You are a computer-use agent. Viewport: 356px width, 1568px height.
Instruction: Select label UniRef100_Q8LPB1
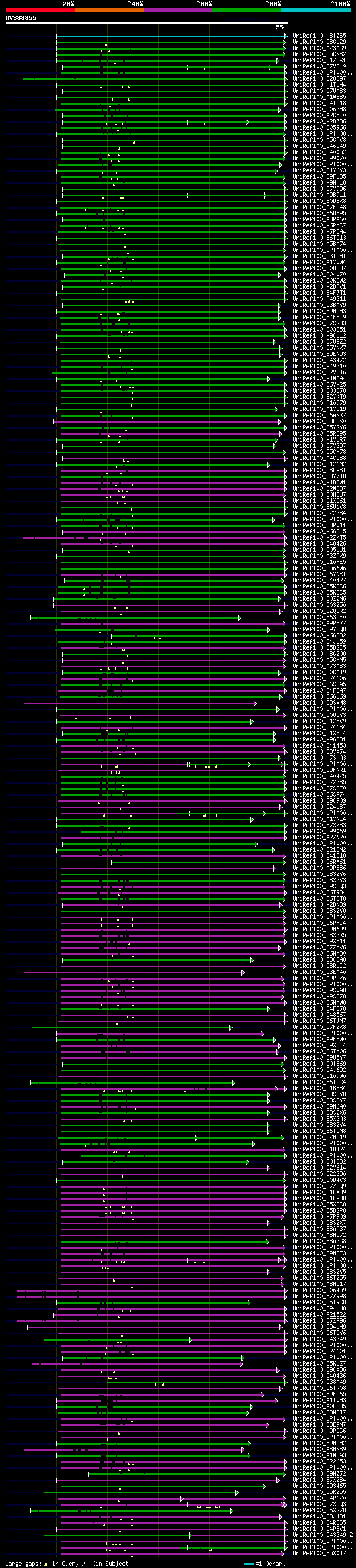[319, 471]
